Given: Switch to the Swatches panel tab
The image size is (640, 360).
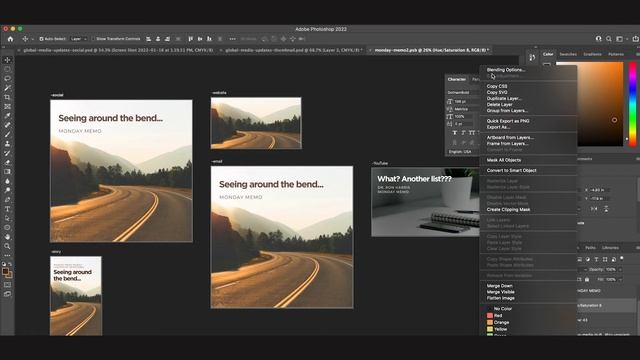Looking at the screenshot, I should pyautogui.click(x=568, y=54).
